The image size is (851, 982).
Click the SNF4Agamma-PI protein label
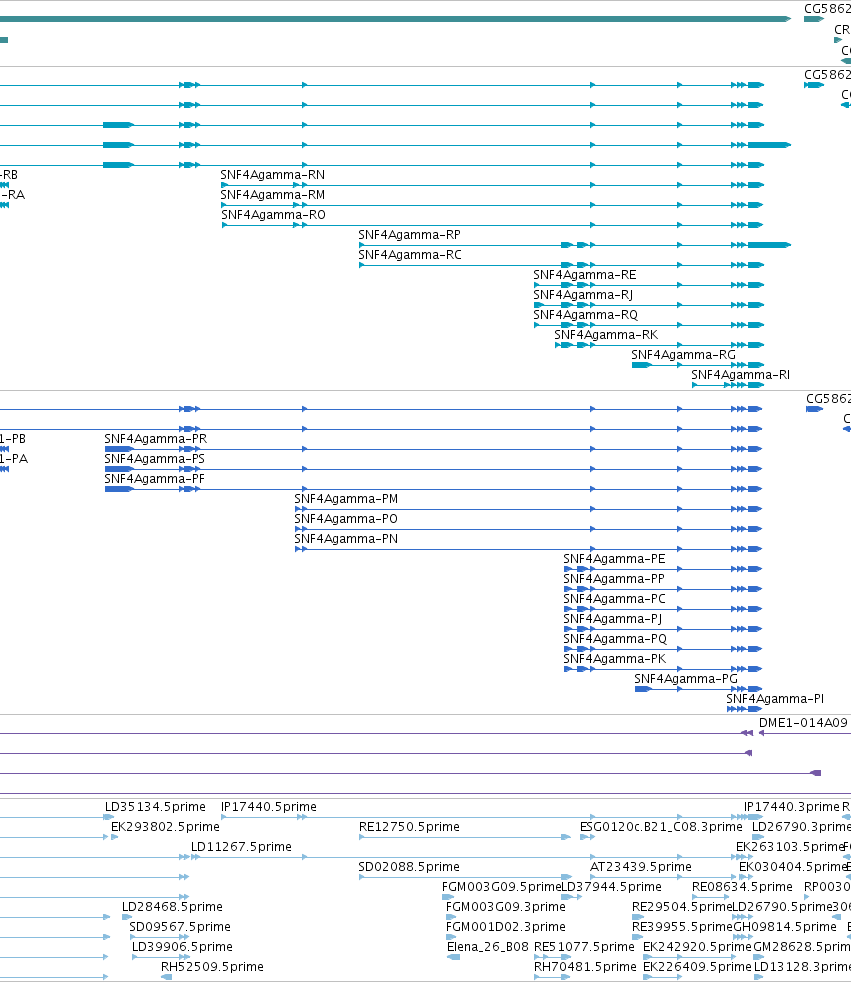(775, 700)
